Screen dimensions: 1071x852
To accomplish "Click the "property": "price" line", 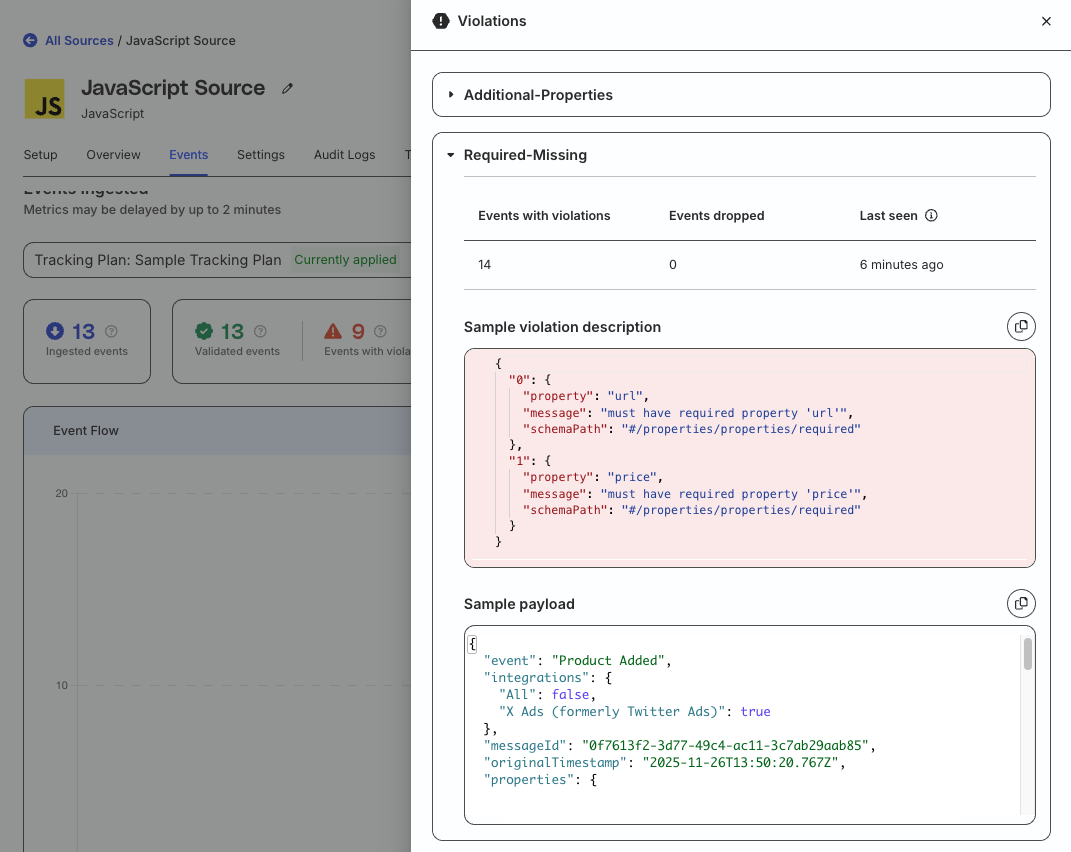I will tap(592, 477).
